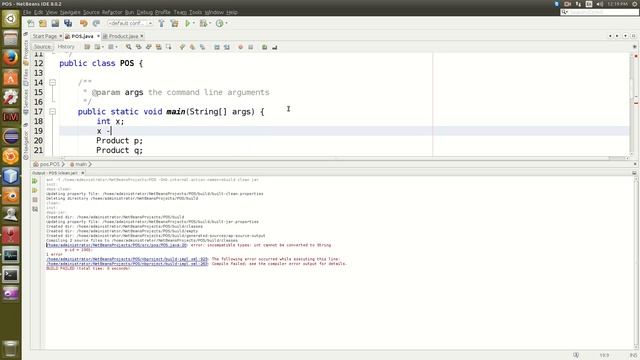Click Find Next Occurrence icon
Viewport: 640px width, 360px height.
149,47
